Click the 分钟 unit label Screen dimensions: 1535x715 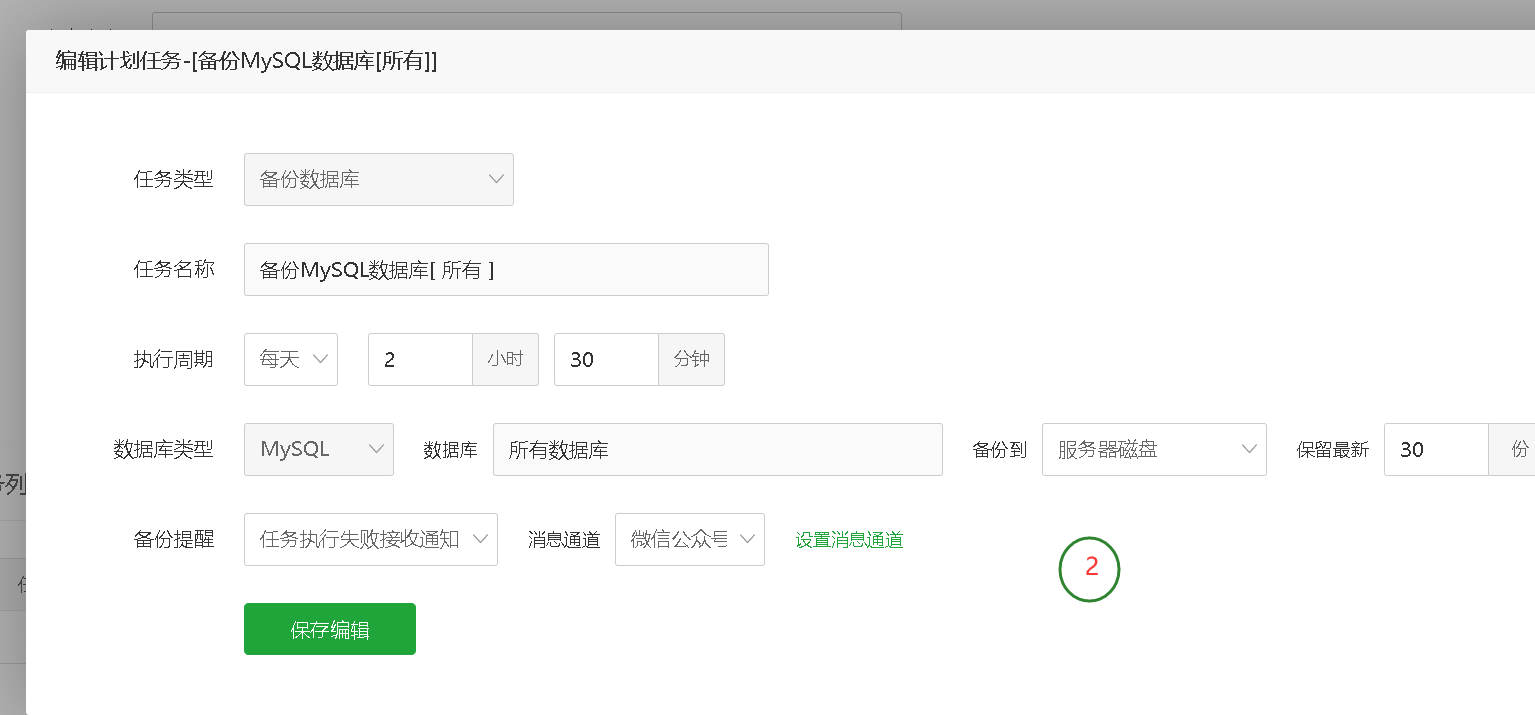[691, 359]
